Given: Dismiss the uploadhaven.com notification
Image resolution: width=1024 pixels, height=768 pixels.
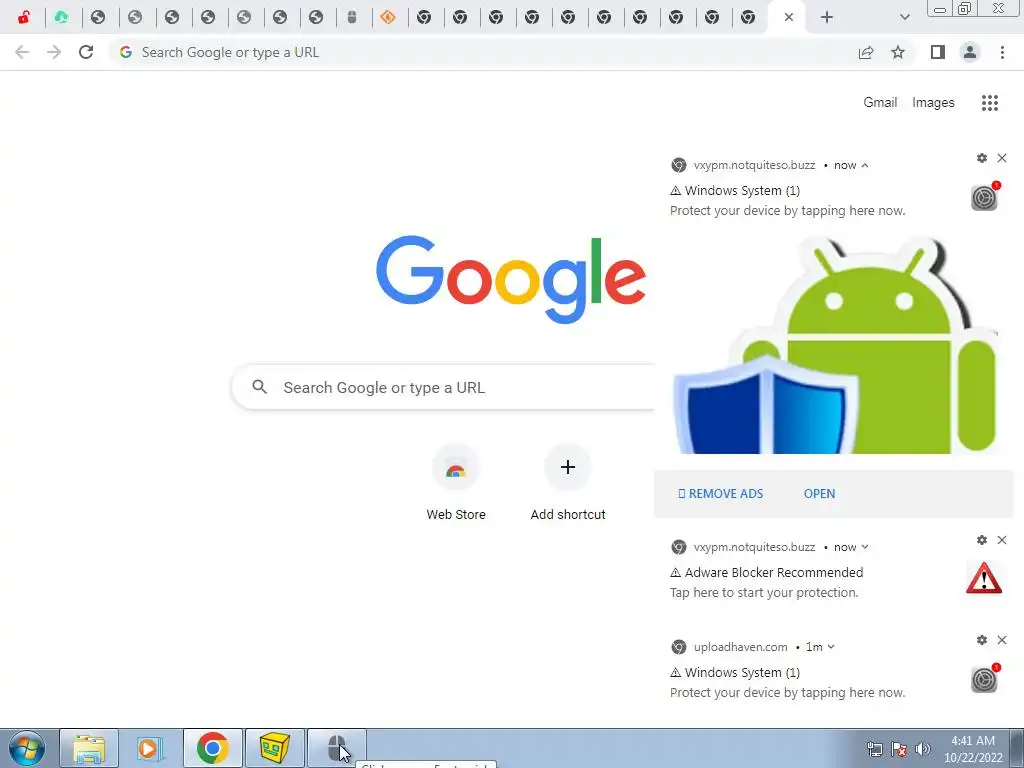Looking at the screenshot, I should tap(1002, 640).
